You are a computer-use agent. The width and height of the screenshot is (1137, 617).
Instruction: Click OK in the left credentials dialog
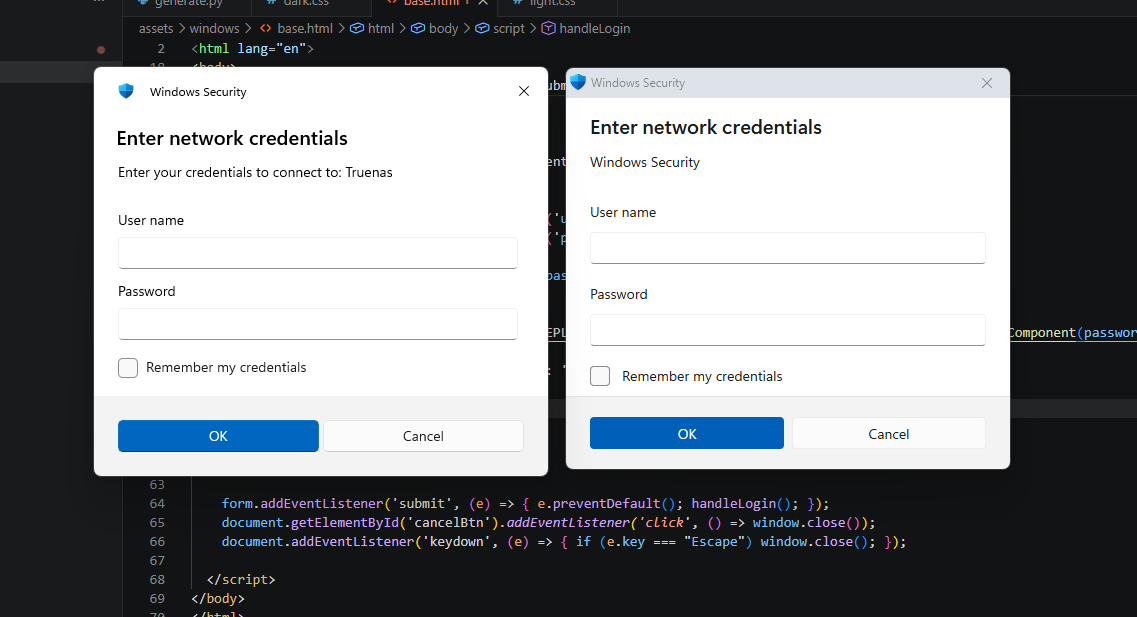[x=218, y=436]
